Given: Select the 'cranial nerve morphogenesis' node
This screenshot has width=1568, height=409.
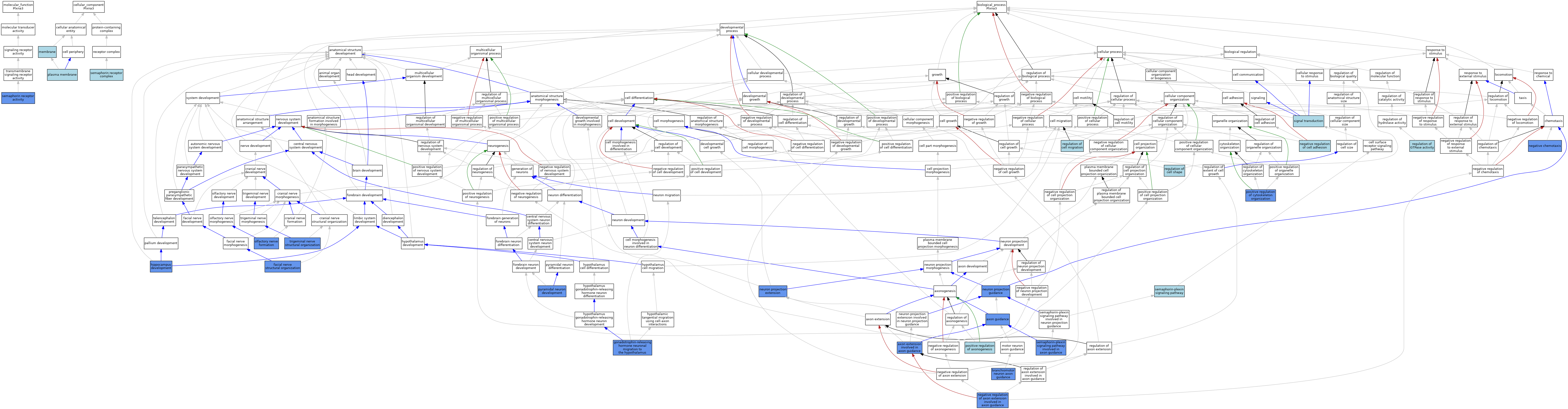Looking at the screenshot, I should click(x=287, y=195).
